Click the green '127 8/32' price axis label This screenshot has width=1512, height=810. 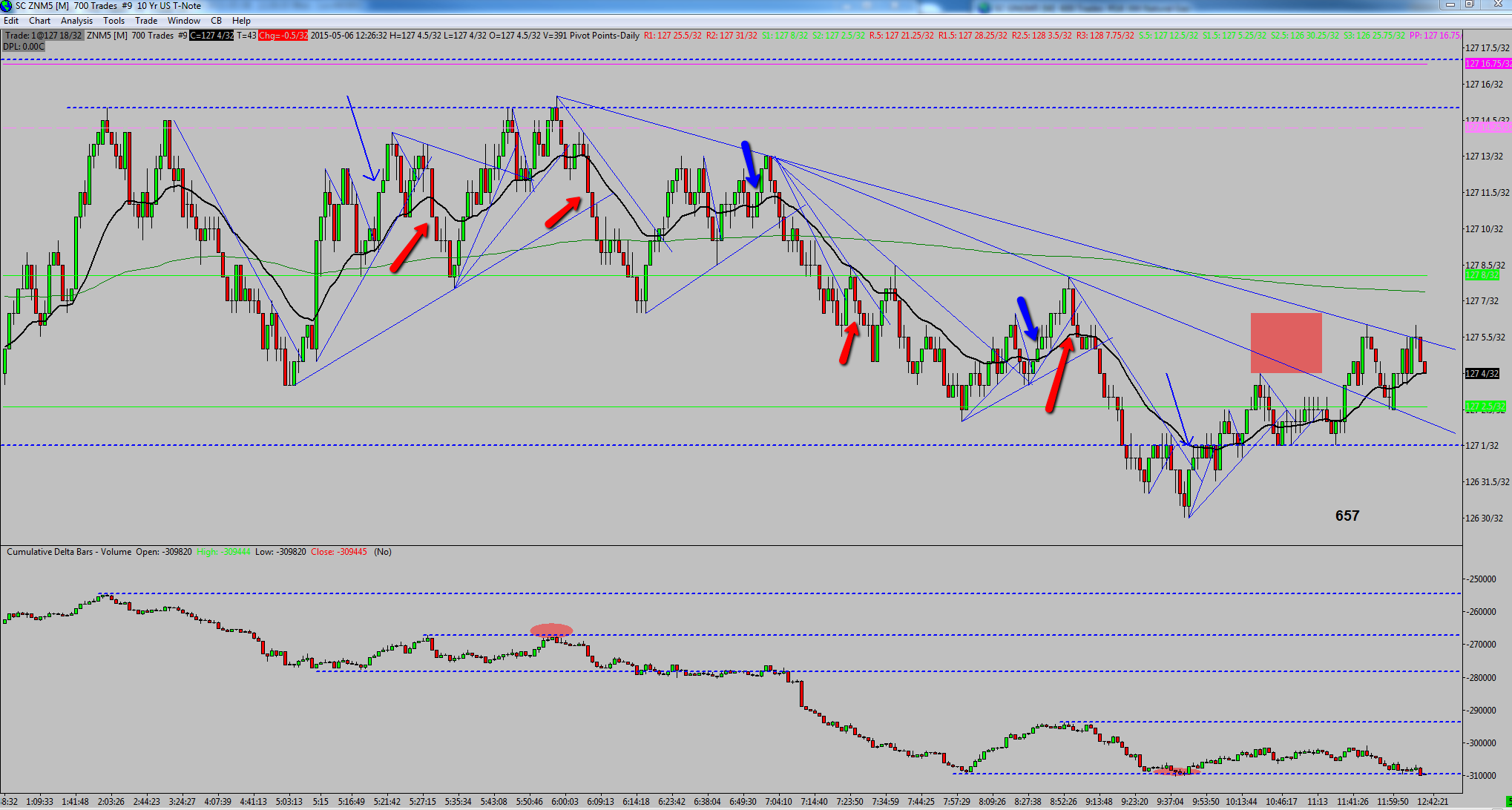(1482, 275)
